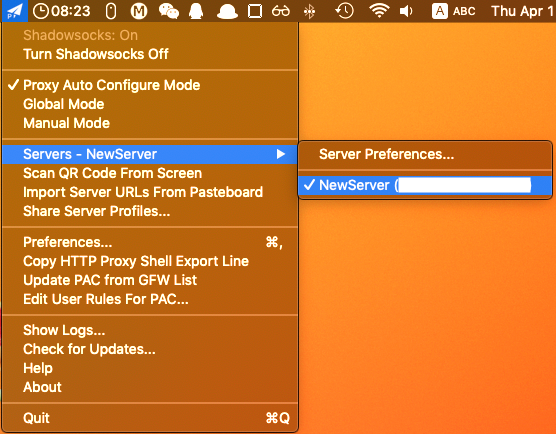Expand the Servers - NewServer submenu
Screen dimensions: 556x434
click(x=150, y=154)
